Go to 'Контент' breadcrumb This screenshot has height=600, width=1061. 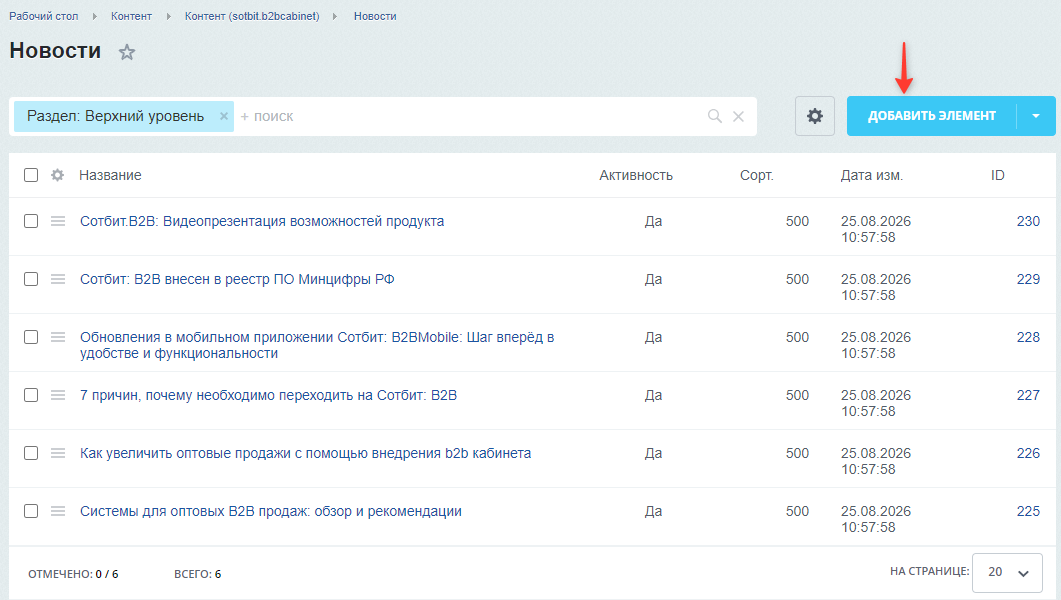point(131,16)
